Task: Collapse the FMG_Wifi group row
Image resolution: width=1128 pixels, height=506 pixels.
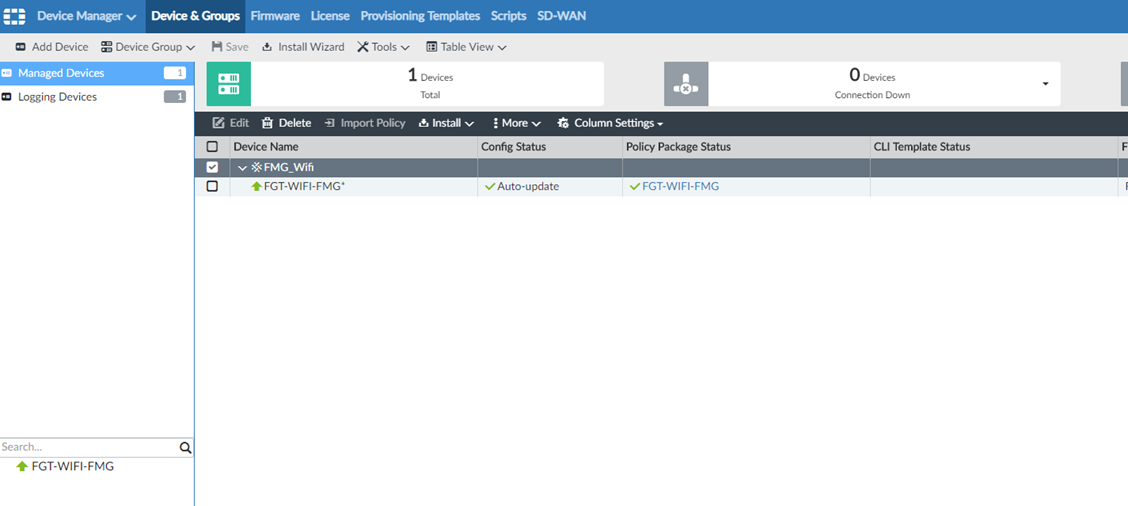Action: [242, 167]
